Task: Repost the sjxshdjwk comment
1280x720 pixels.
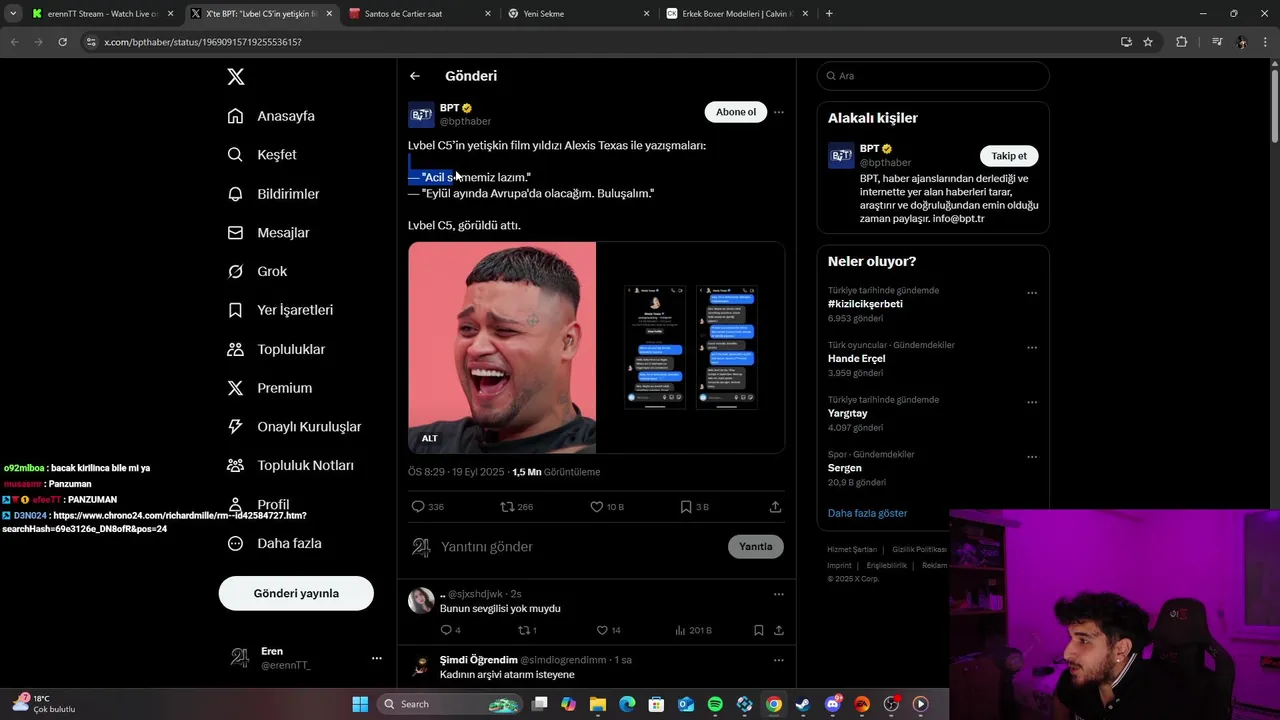Action: click(522, 630)
